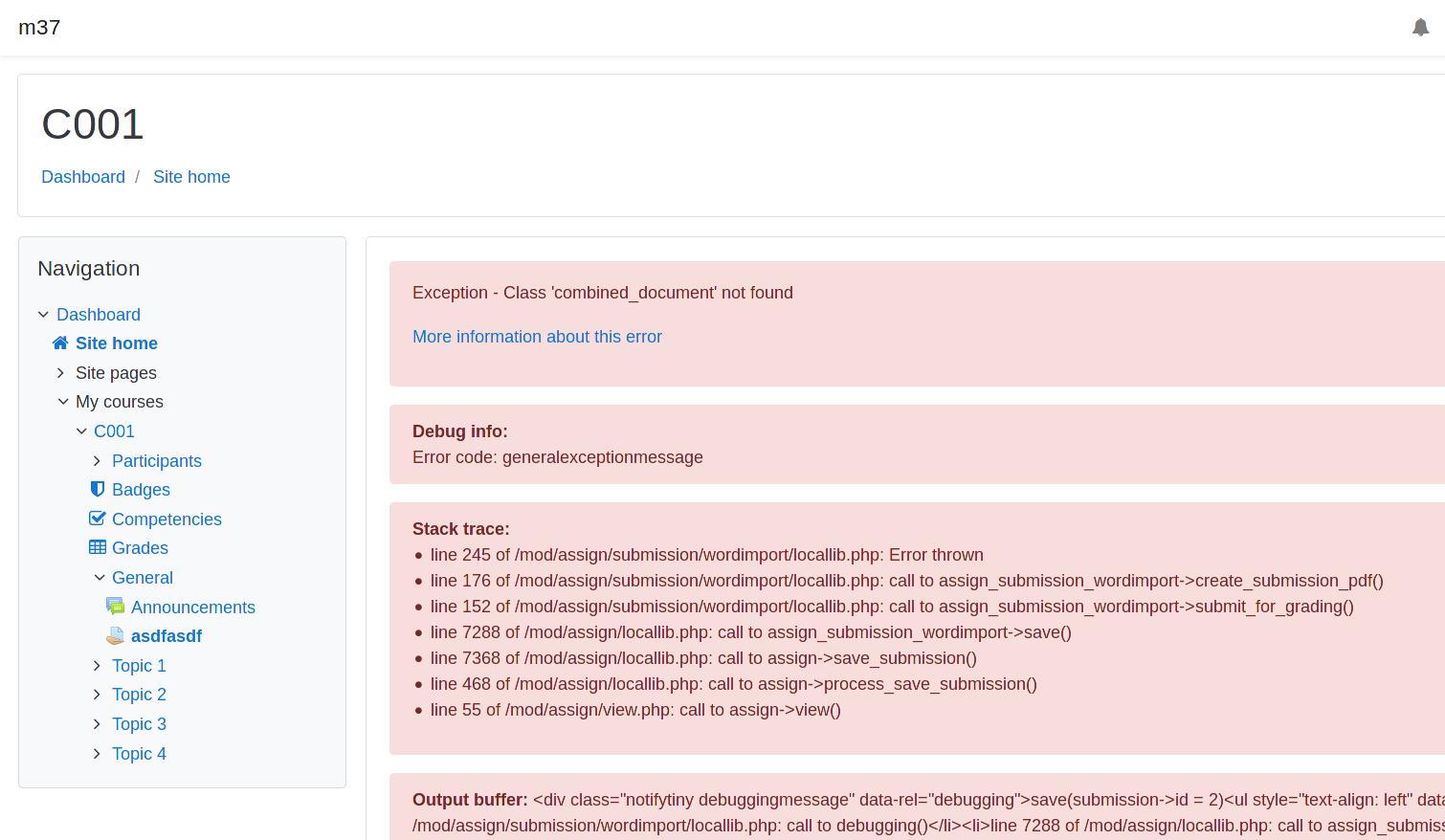Open Grades via the grid table icon
This screenshot has width=1445, height=840.
click(97, 548)
